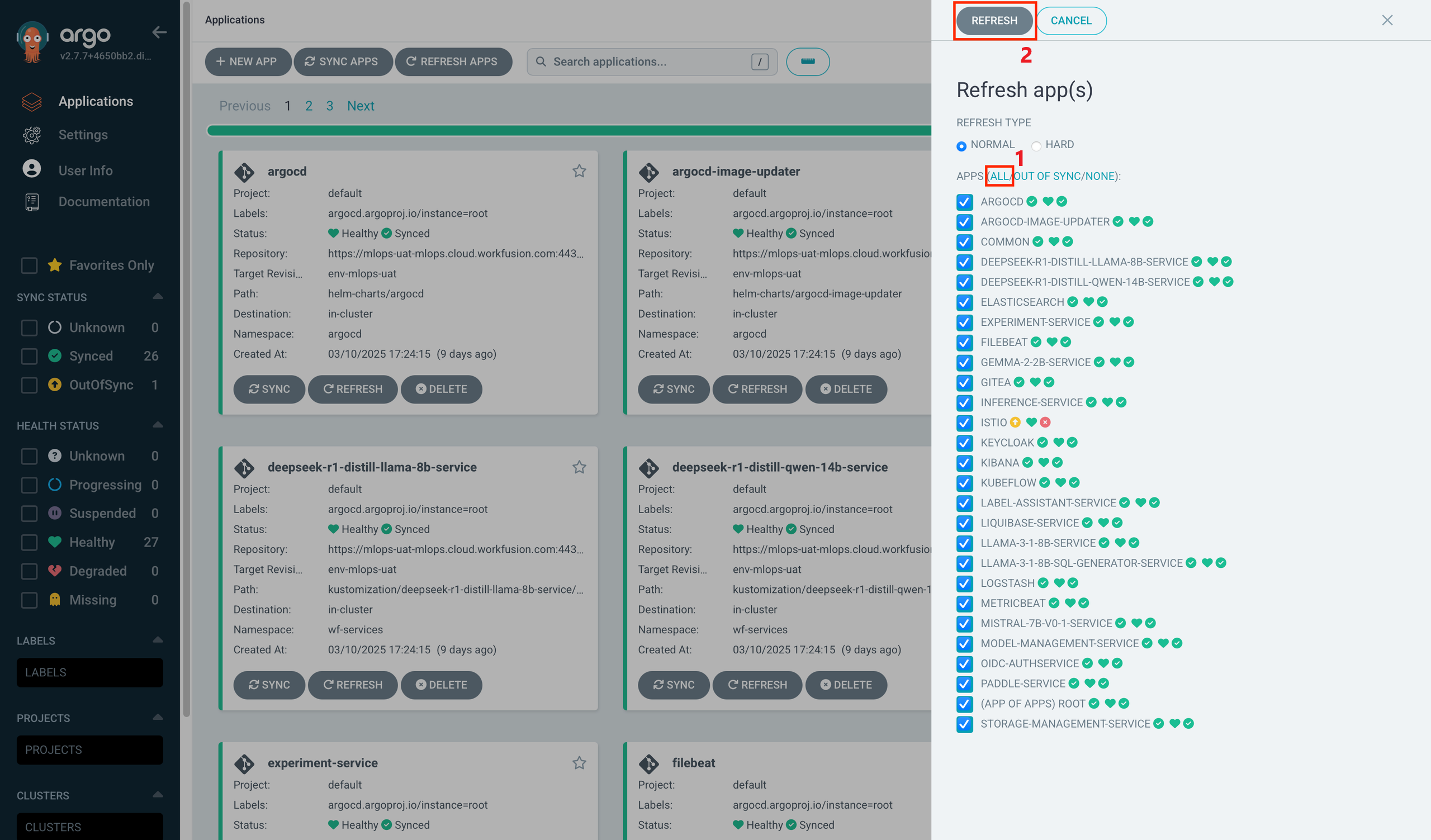Select the HARD refresh type
Screen dimensions: 1431x840
click(x=1036, y=146)
